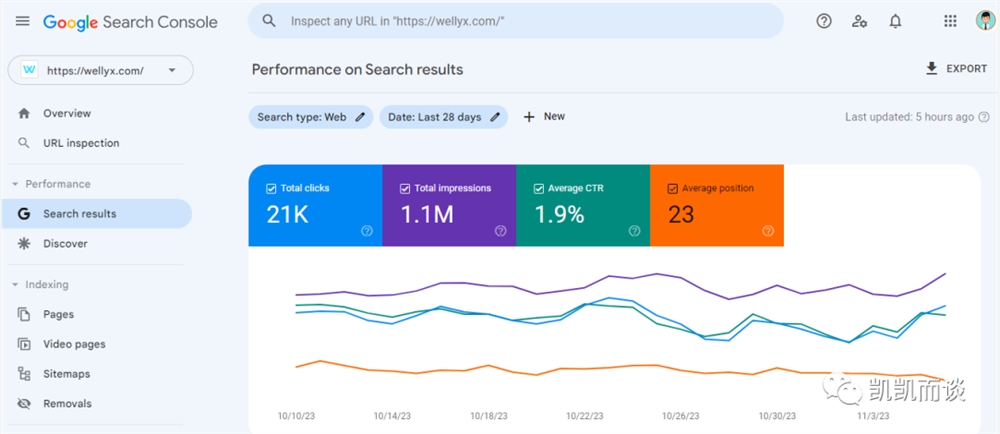Viewport: 1000px width, 434px height.
Task: Click the EXPORT button
Action: click(956, 69)
